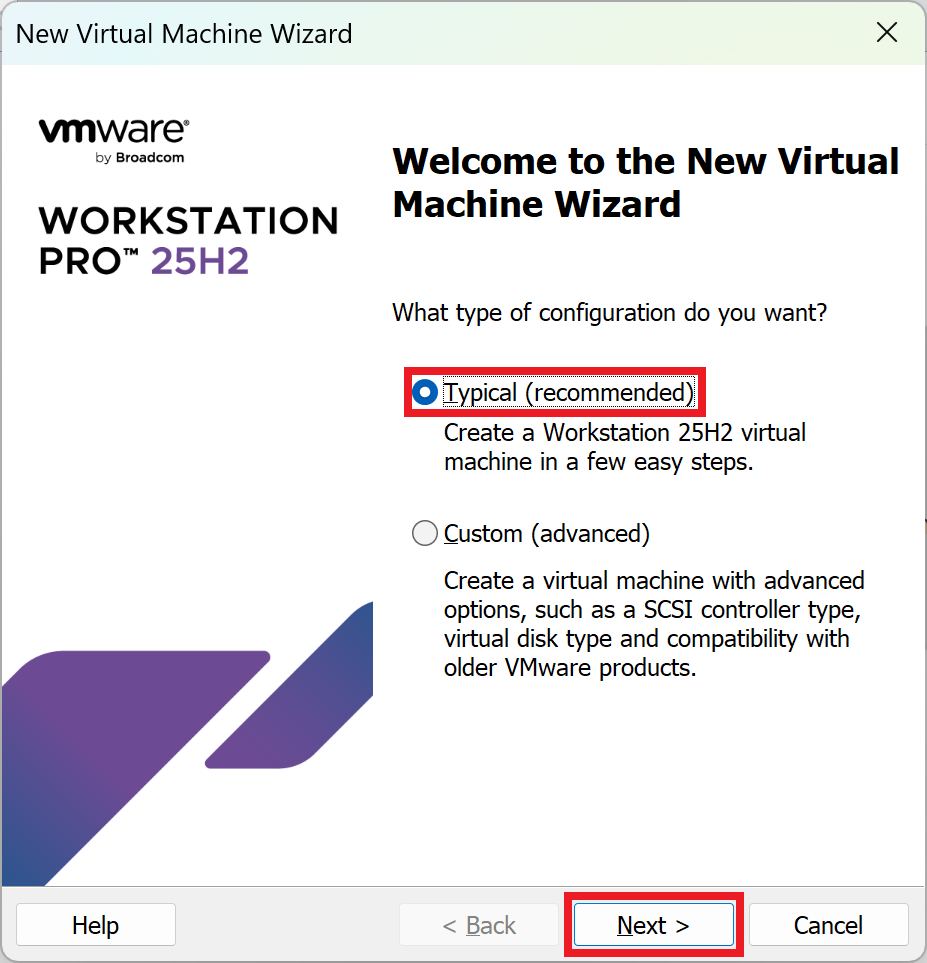Click the Typical (recommended) label text
Image resolution: width=927 pixels, height=963 pixels.
(568, 393)
